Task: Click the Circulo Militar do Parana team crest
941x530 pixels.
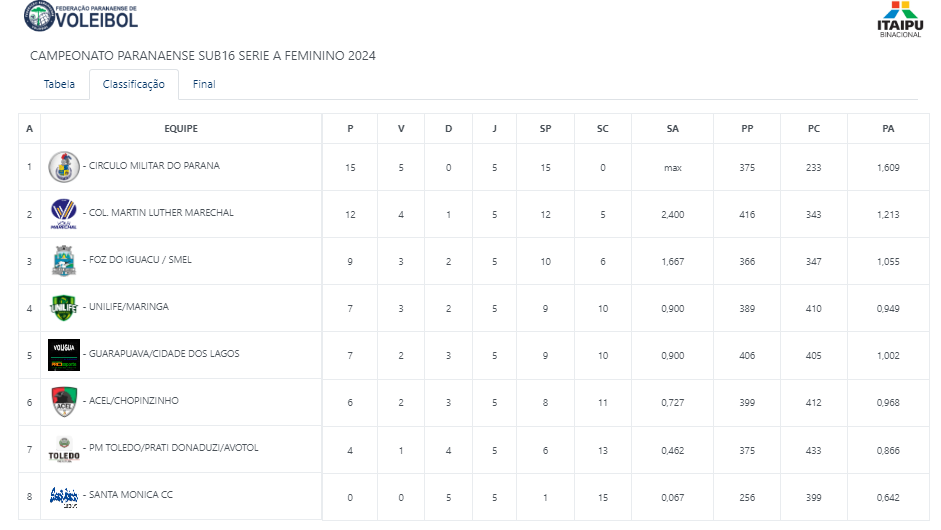Action: pyautogui.click(x=64, y=167)
